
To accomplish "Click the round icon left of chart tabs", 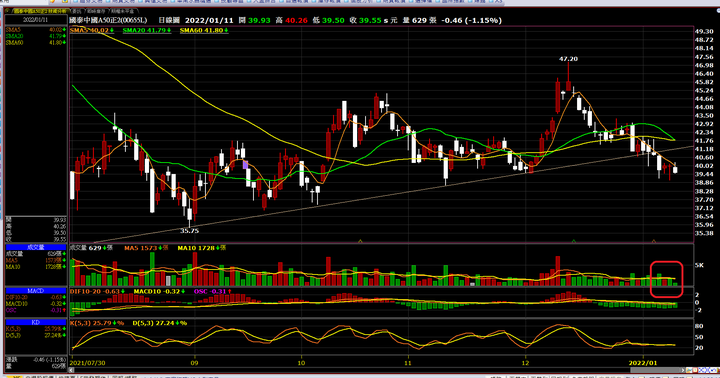I will pyautogui.click(x=7, y=11).
